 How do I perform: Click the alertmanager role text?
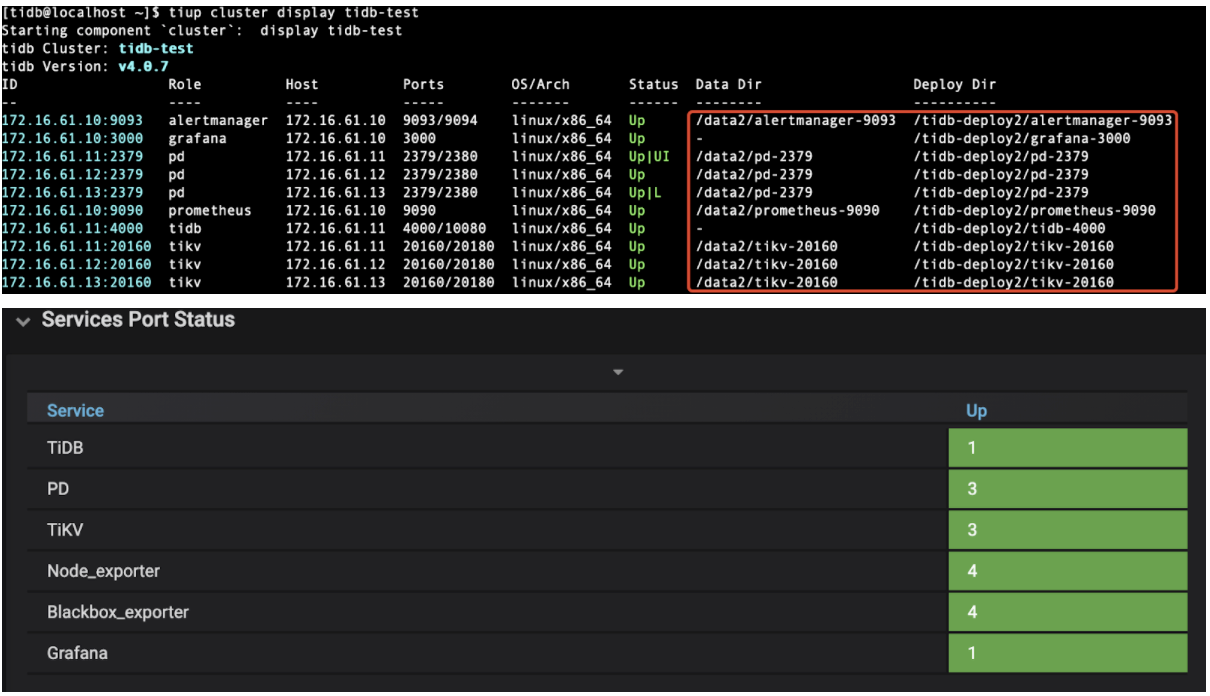(x=218, y=120)
